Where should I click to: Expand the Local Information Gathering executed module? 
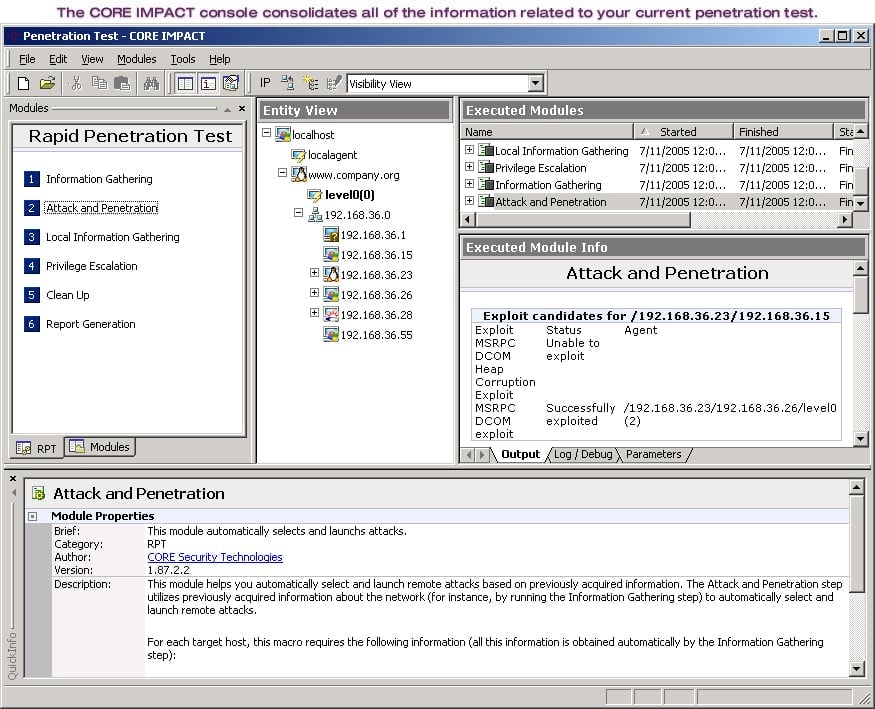tap(469, 149)
